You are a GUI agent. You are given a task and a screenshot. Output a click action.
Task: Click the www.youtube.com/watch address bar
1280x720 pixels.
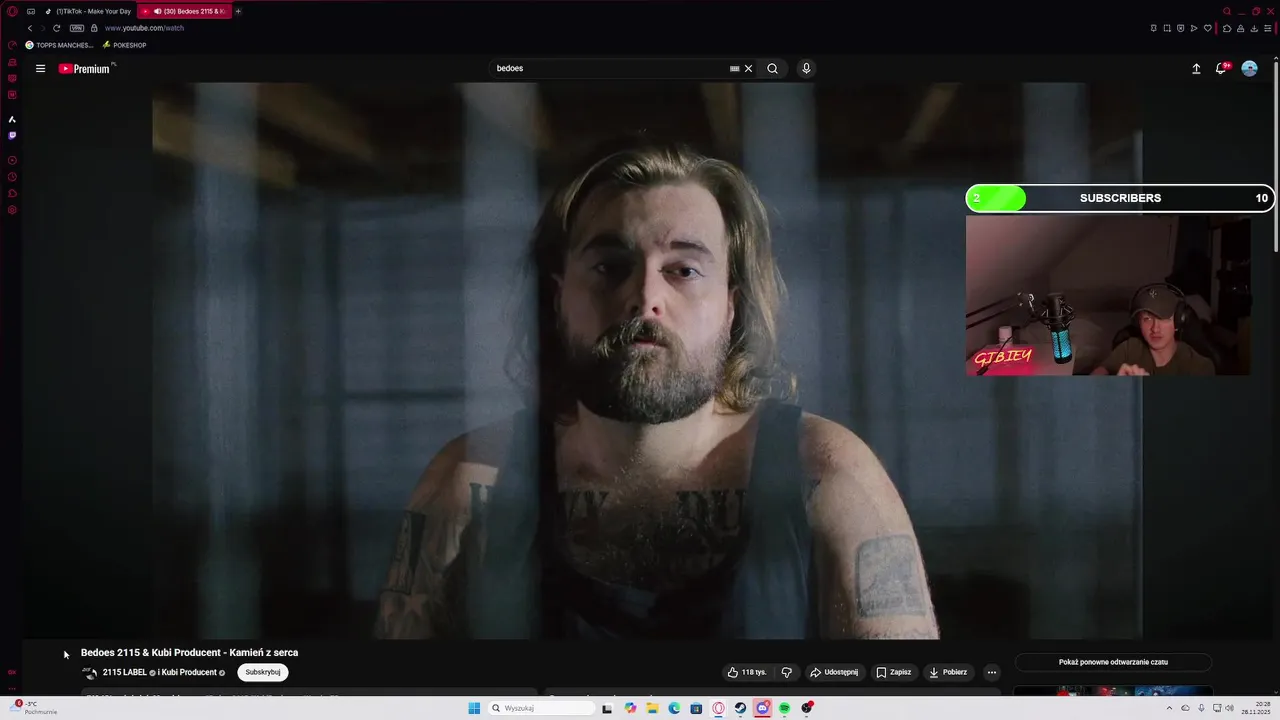(x=144, y=28)
